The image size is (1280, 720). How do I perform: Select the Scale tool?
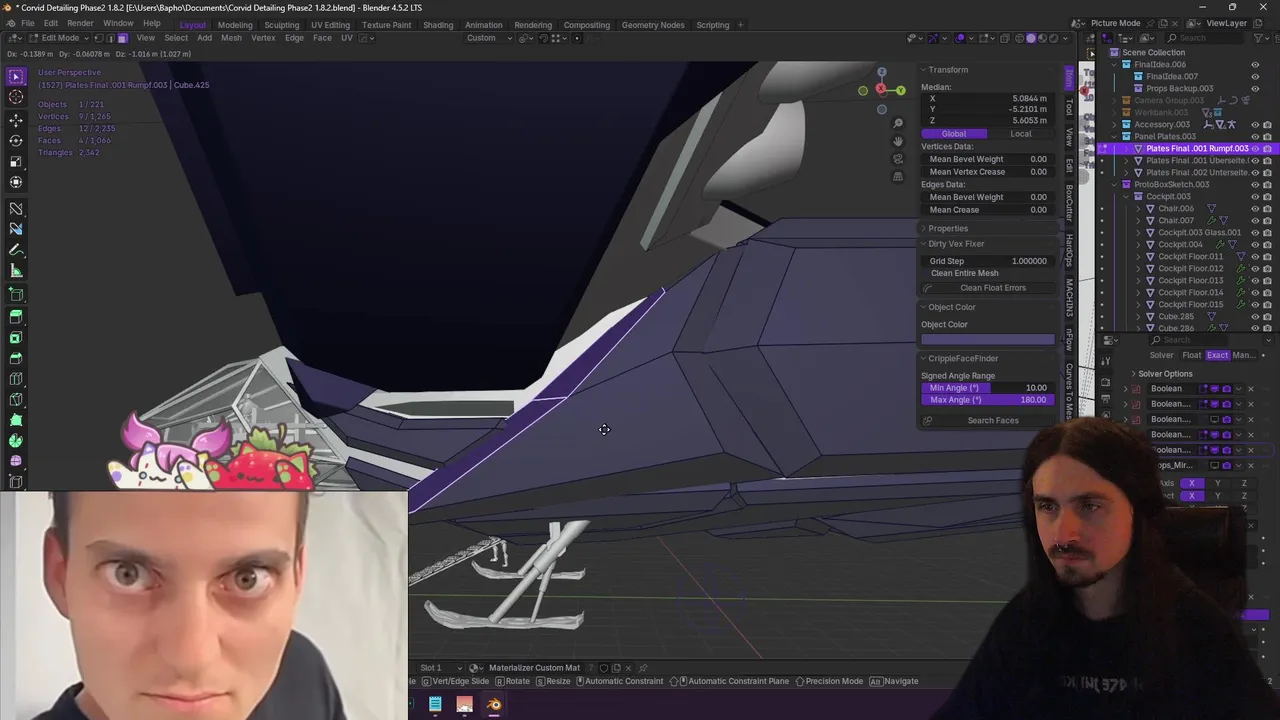click(x=16, y=162)
